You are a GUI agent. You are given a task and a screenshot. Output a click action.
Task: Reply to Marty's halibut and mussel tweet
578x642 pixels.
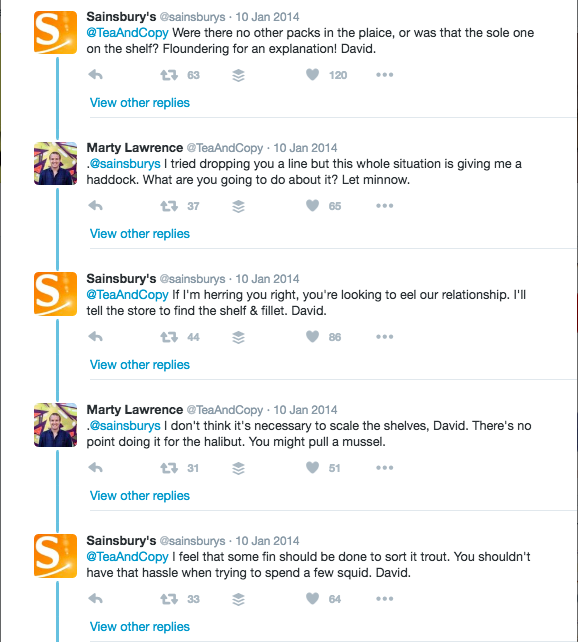click(95, 468)
